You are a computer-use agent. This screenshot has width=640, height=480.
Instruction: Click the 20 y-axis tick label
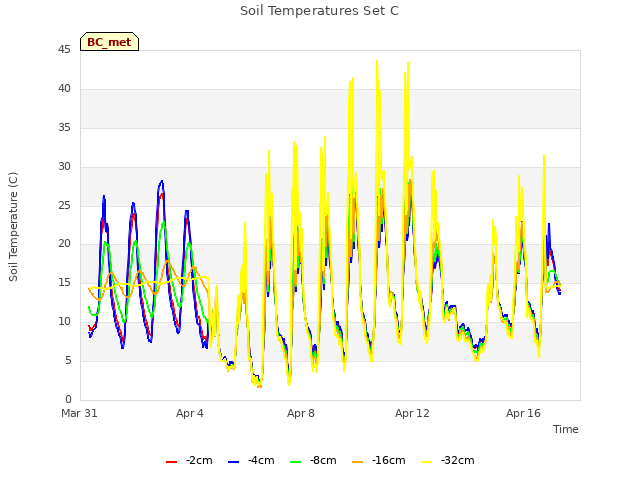pyautogui.click(x=64, y=244)
